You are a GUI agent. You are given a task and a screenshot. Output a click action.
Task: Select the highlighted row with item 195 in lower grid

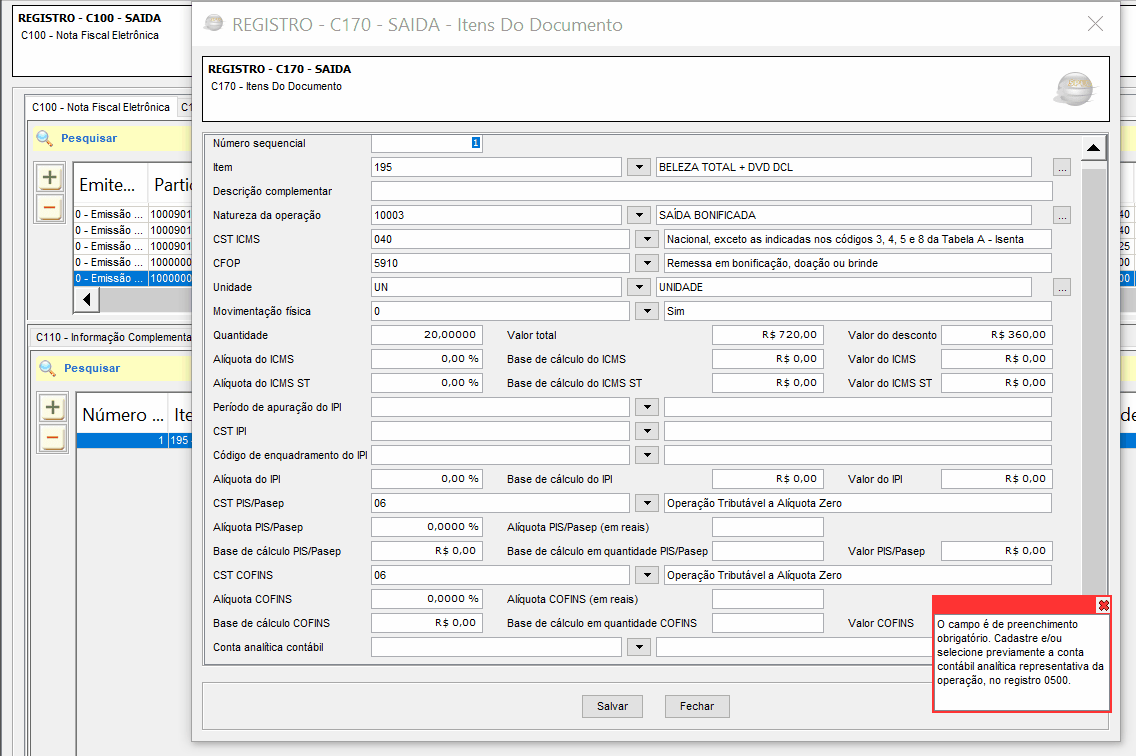(x=134, y=440)
